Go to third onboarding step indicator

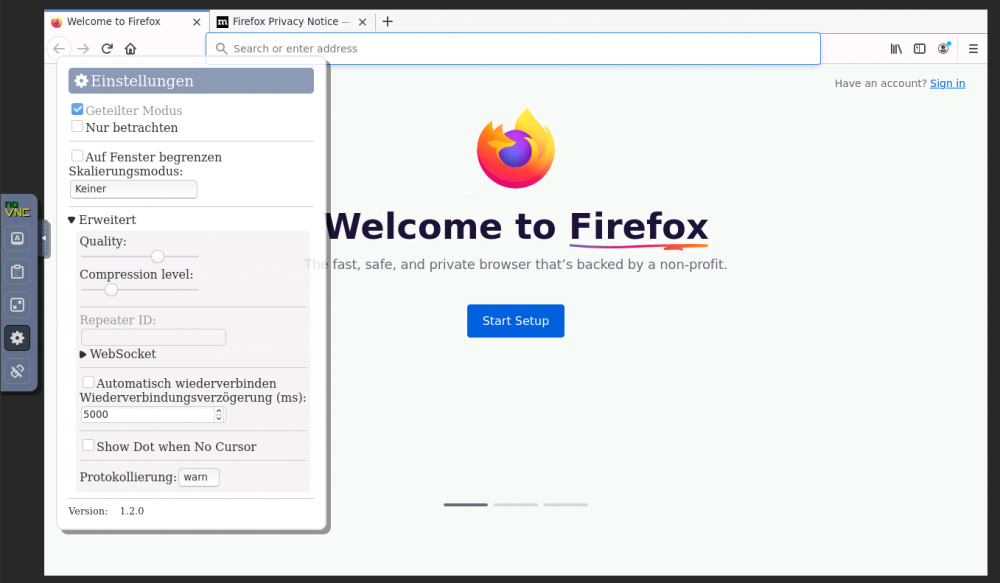[x=566, y=505]
